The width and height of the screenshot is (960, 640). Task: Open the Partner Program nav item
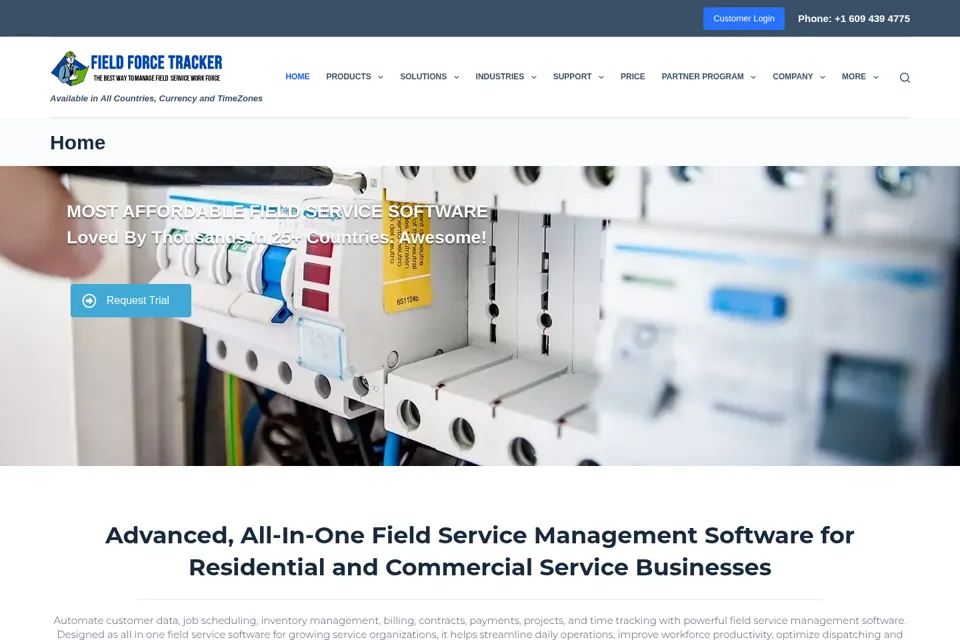(702, 77)
